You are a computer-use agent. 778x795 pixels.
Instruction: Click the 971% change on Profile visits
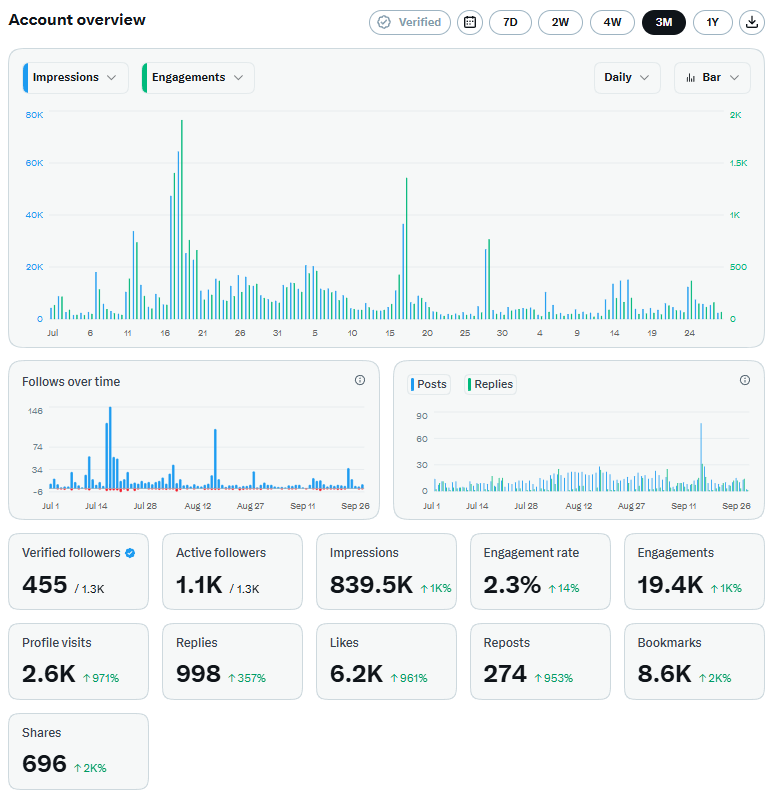101,678
